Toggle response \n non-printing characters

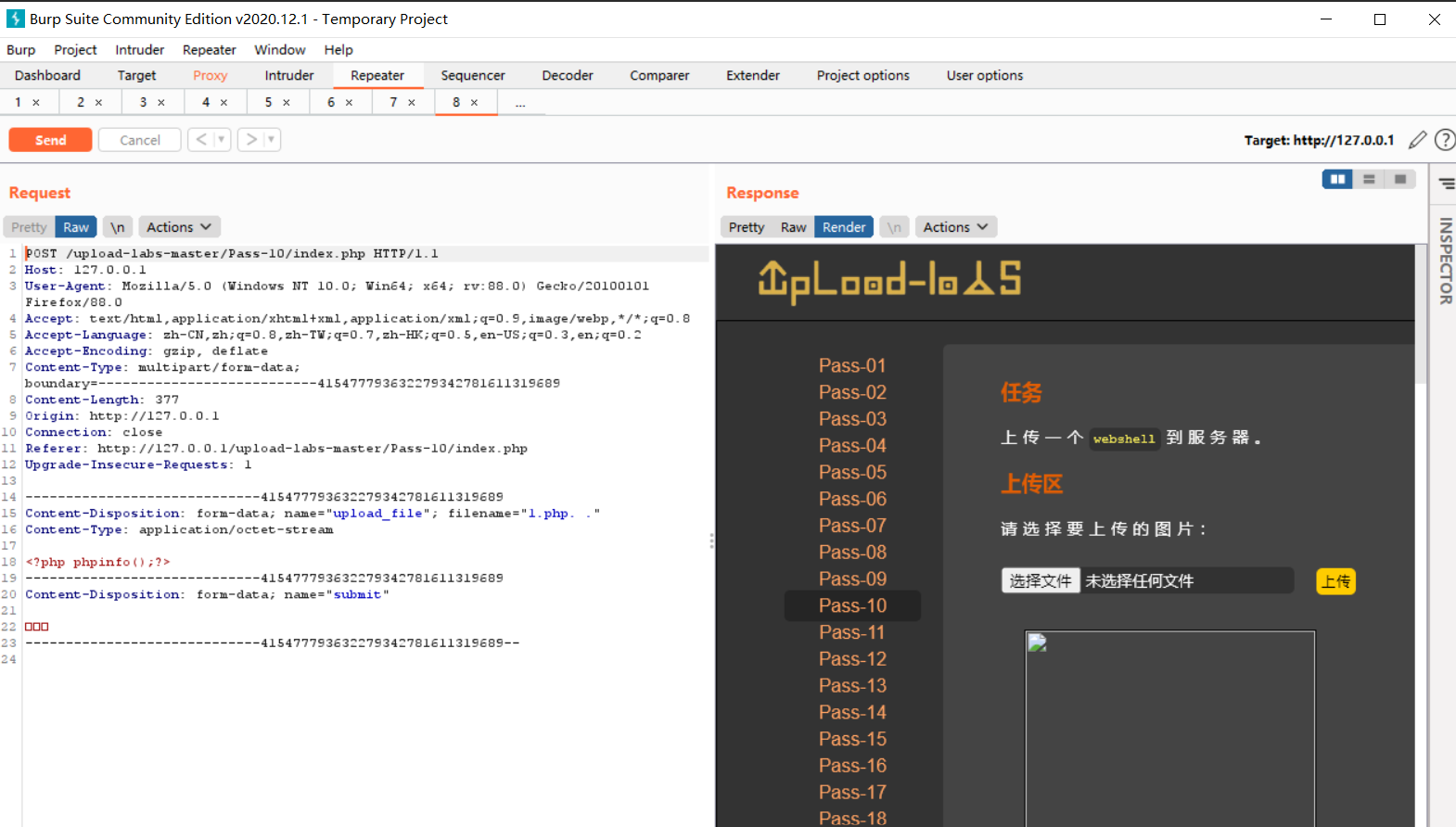click(x=894, y=227)
